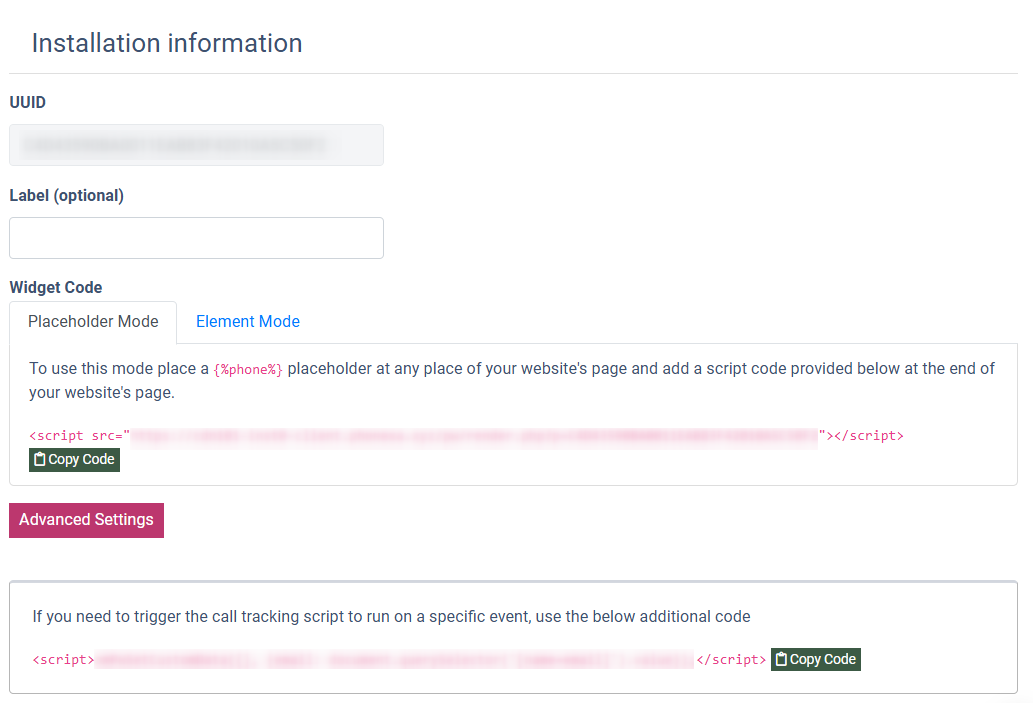This screenshot has width=1033, height=703.
Task: Click the Widget Code label
Action: pyautogui.click(x=56, y=287)
